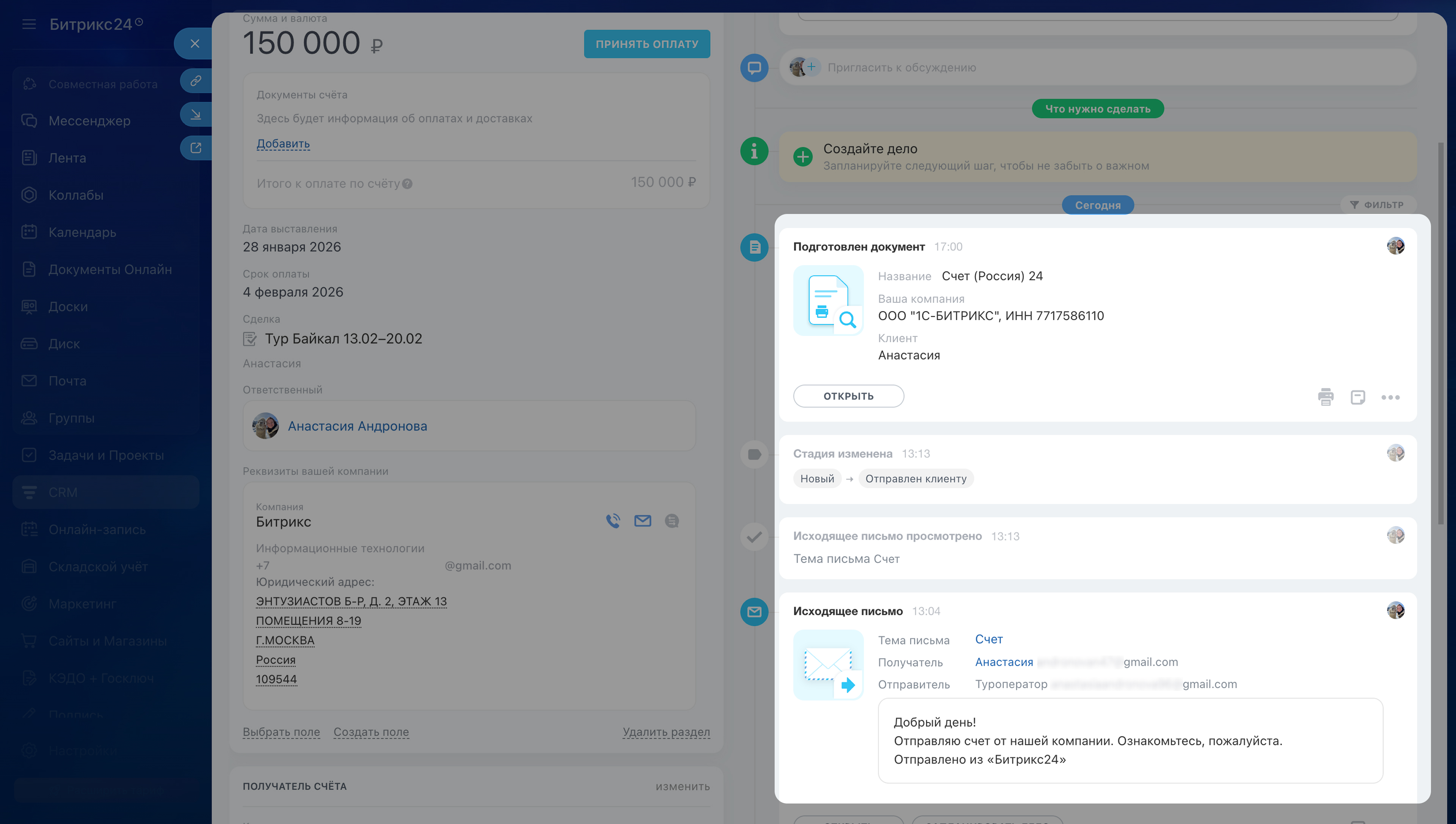Open CRM in the left sidebar menu

pyautogui.click(x=63, y=492)
